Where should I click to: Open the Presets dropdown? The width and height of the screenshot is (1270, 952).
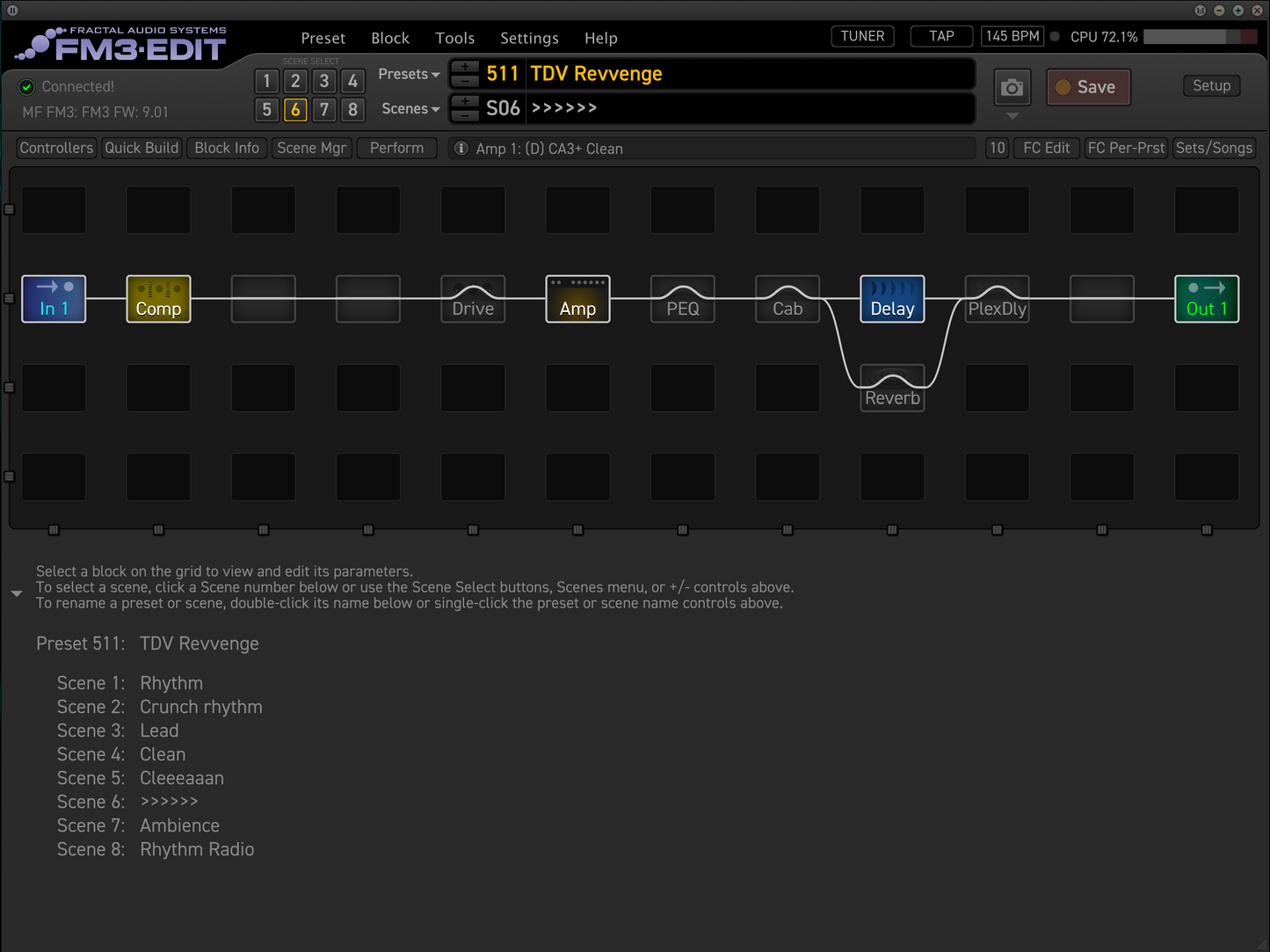408,74
